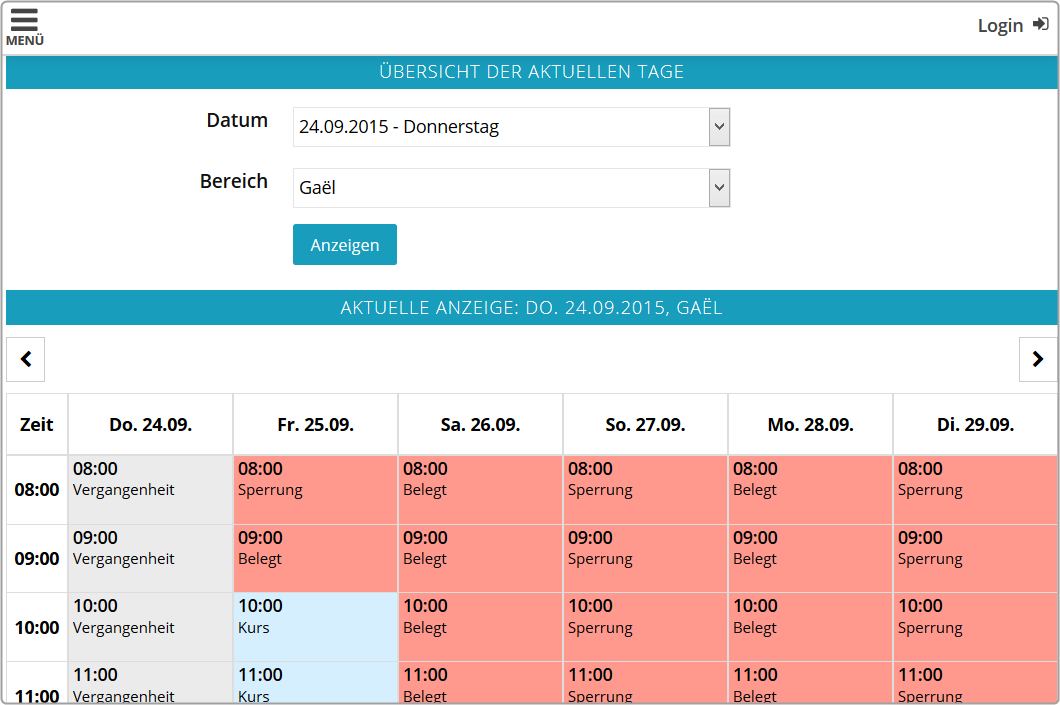Screen dimensions: 1060x705
Task: Advance to next days with right arrow
Action: click(x=1037, y=359)
